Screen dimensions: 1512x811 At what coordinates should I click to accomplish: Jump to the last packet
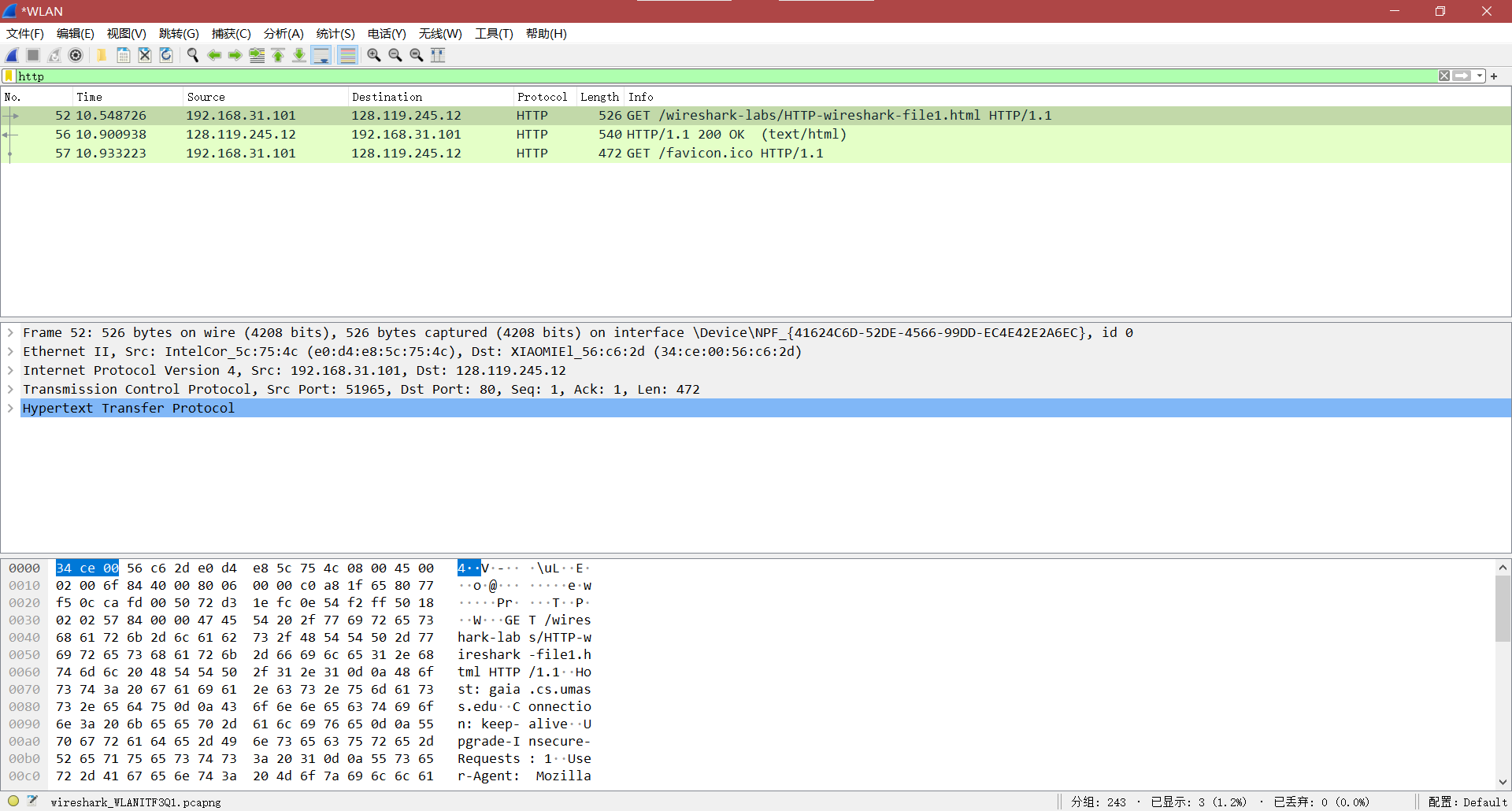pos(299,55)
